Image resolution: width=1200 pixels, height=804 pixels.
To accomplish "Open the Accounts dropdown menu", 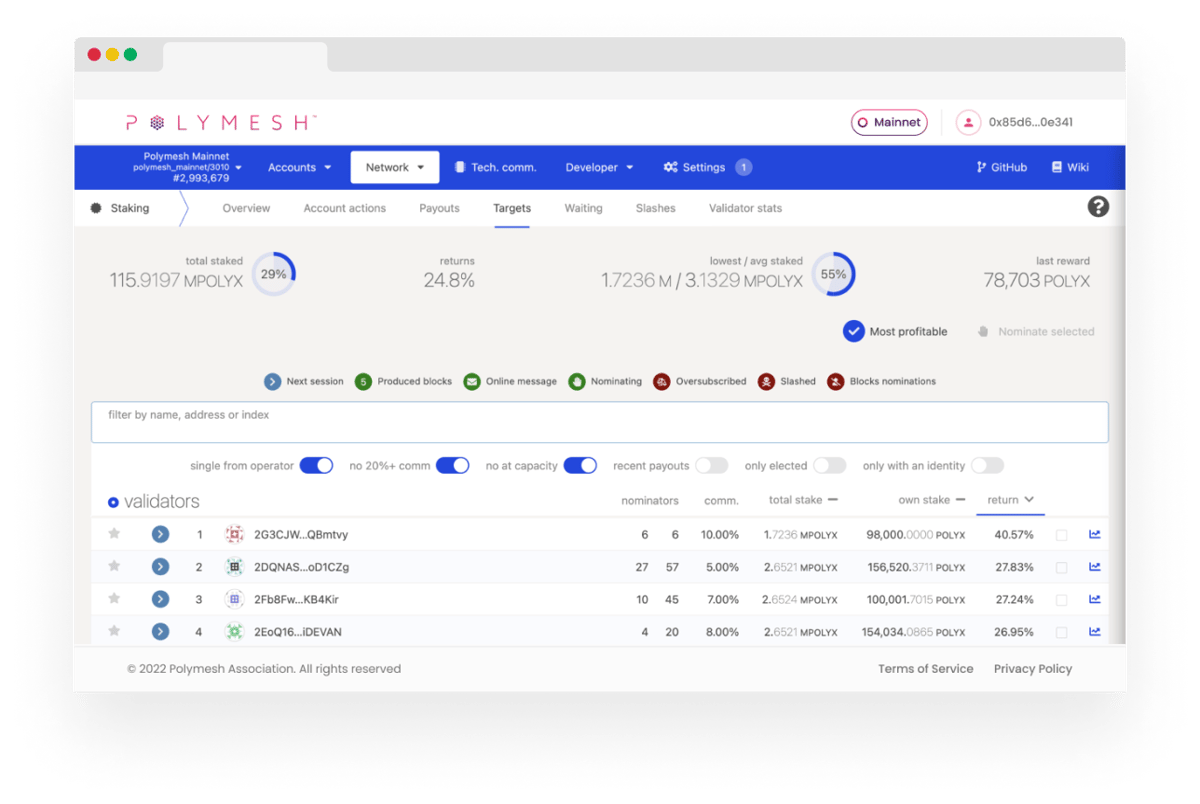I will [x=299, y=167].
